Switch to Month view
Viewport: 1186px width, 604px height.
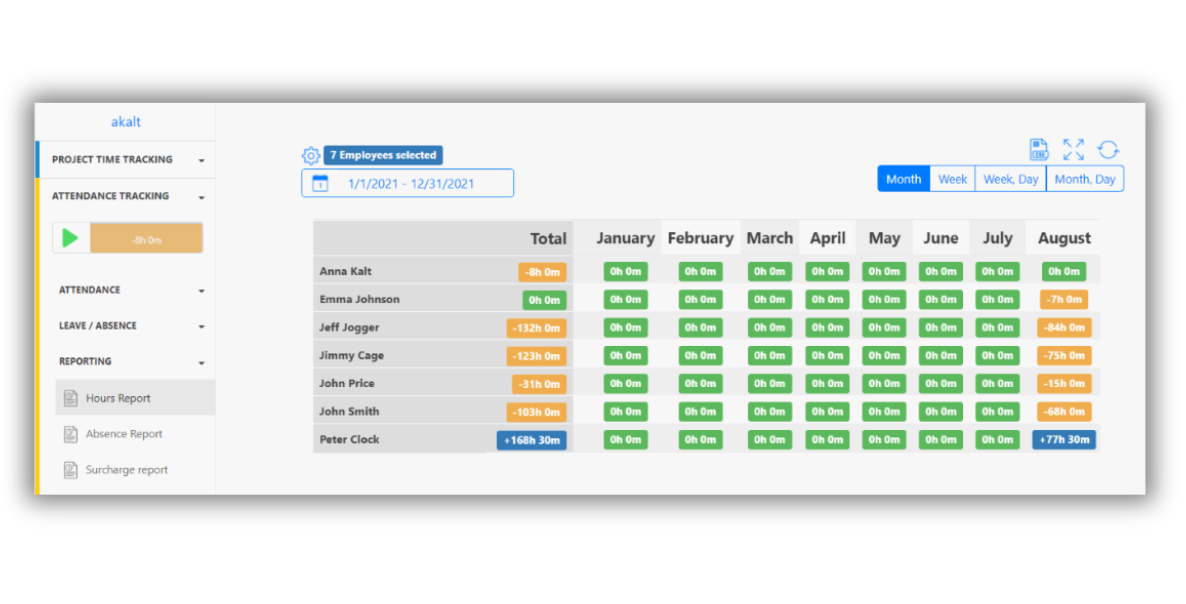pos(903,179)
